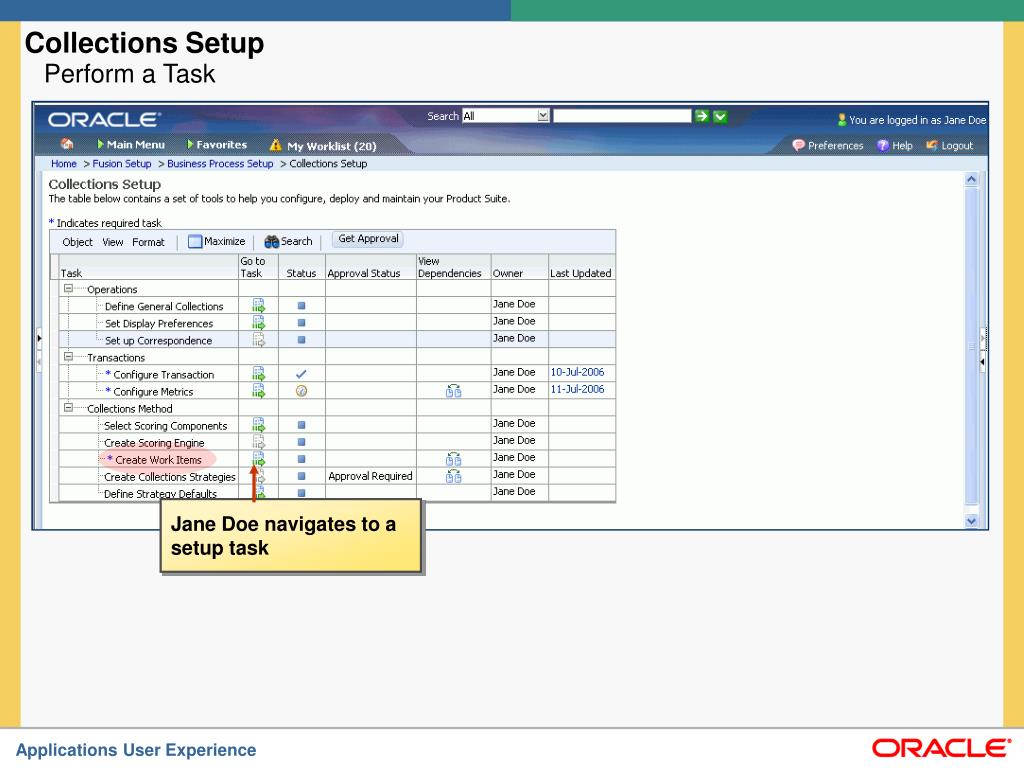1024x768 pixels.
Task: Go to Business Process Setup breadcrumb link
Action: [220, 163]
